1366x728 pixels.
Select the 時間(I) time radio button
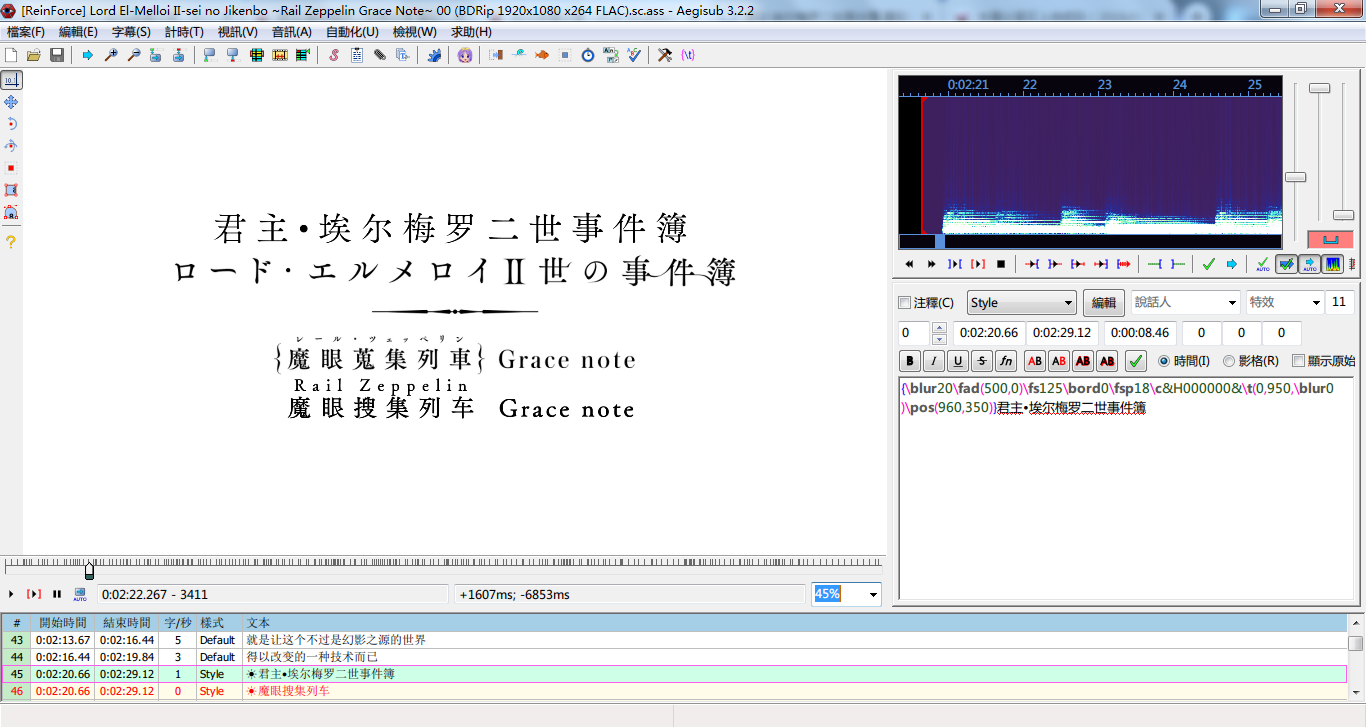coord(1184,361)
